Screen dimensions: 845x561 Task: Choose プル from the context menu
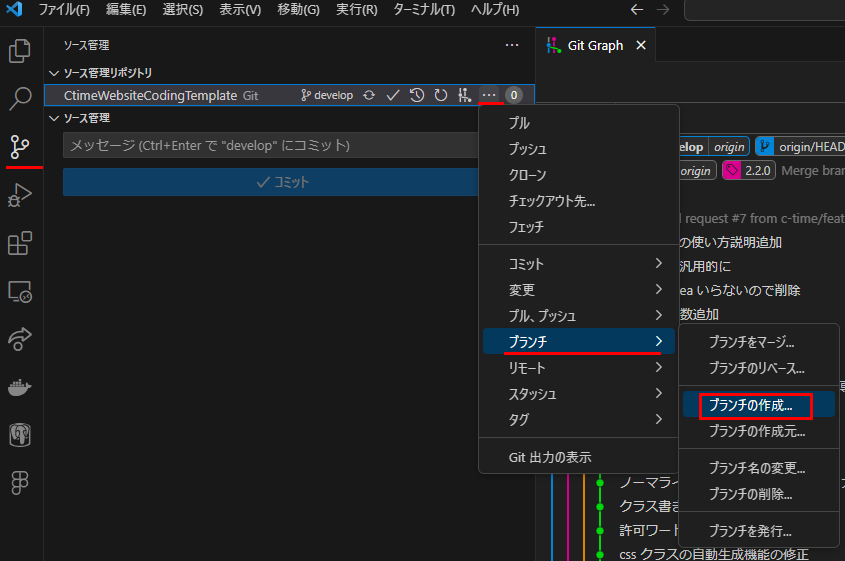click(578, 123)
